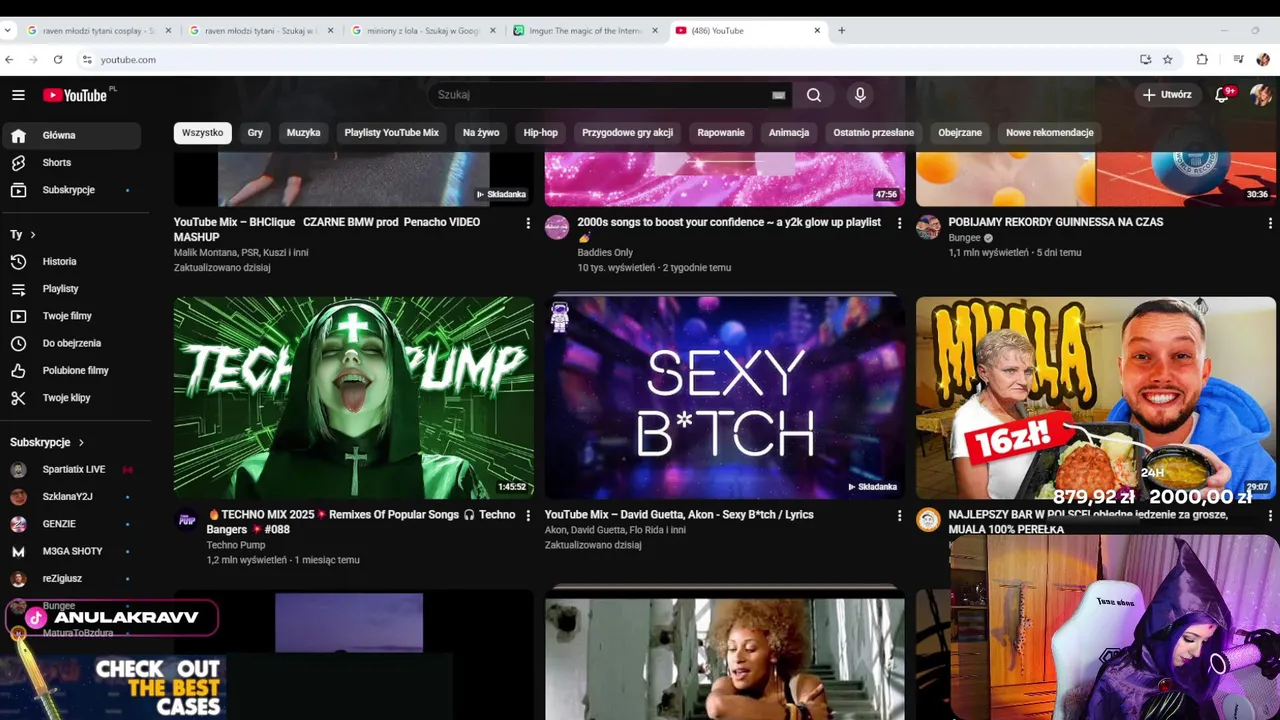The width and height of the screenshot is (1280, 720).
Task: Select the Hip-hop filter chip
Action: (540, 133)
